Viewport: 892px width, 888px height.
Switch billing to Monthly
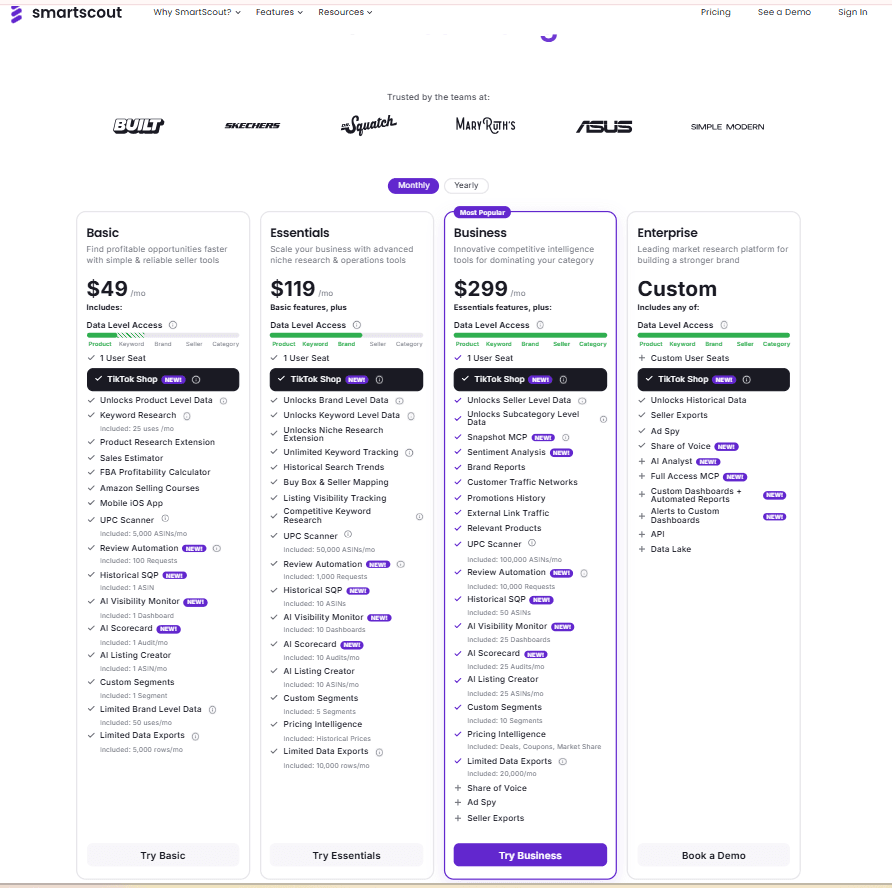[414, 185]
